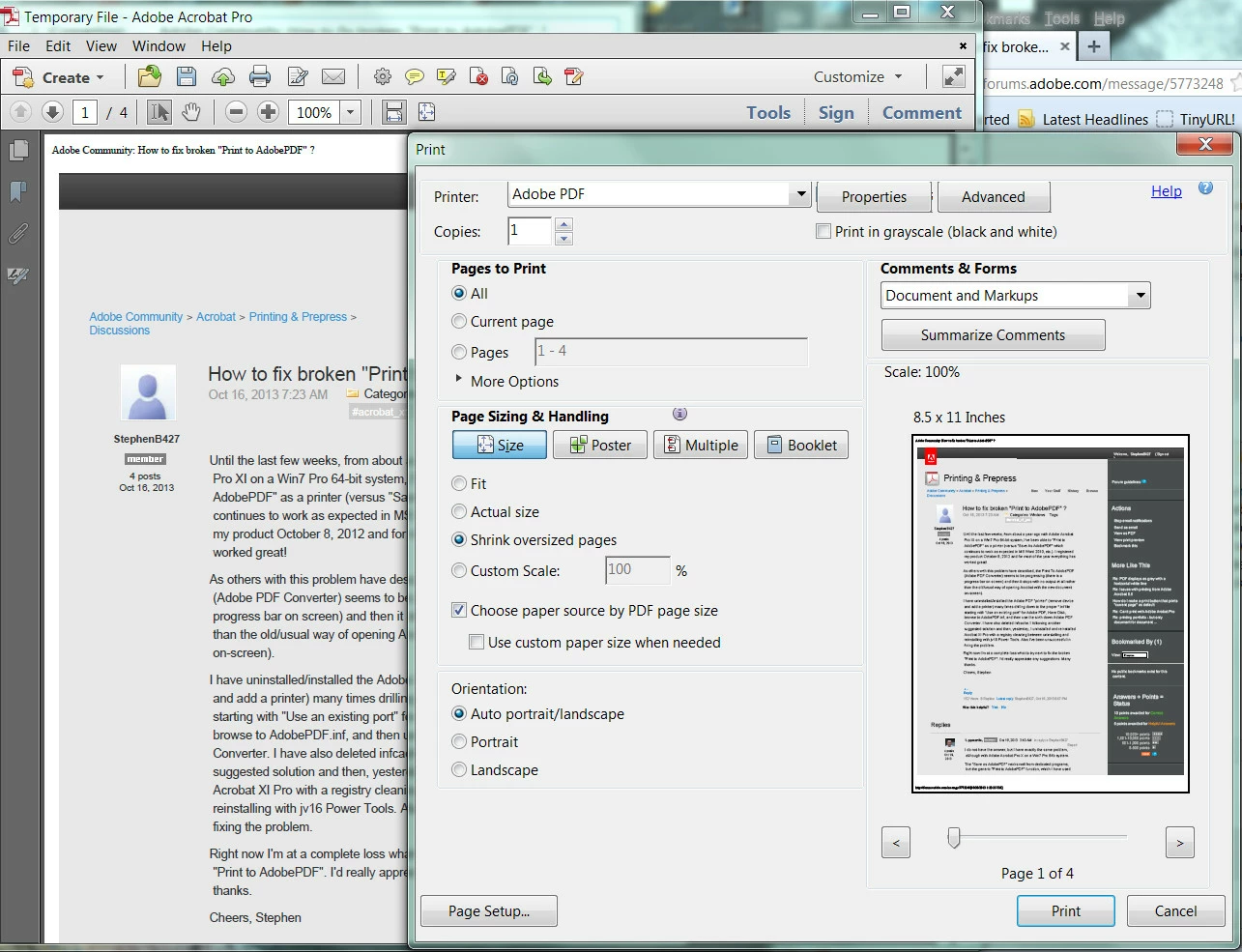The height and width of the screenshot is (952, 1242).
Task: Toggle Choose paper source by PDF page size
Action: pos(459,610)
